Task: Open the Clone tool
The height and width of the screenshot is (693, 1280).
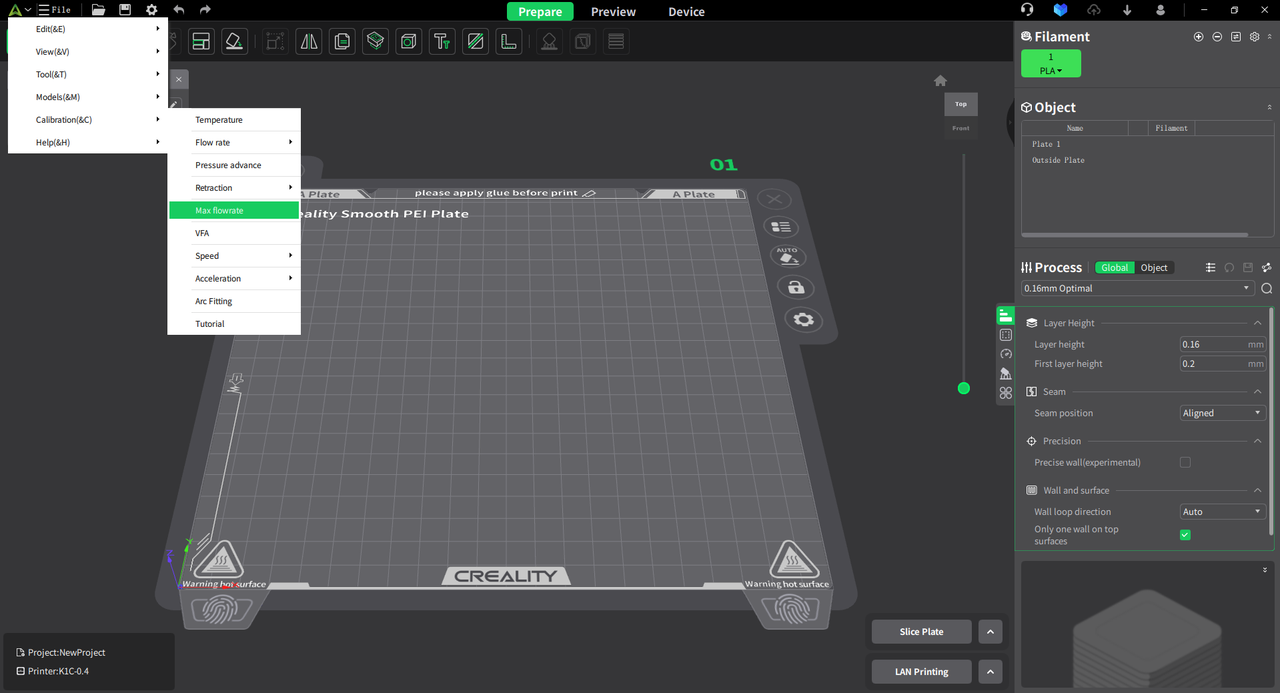Action: [x=341, y=41]
